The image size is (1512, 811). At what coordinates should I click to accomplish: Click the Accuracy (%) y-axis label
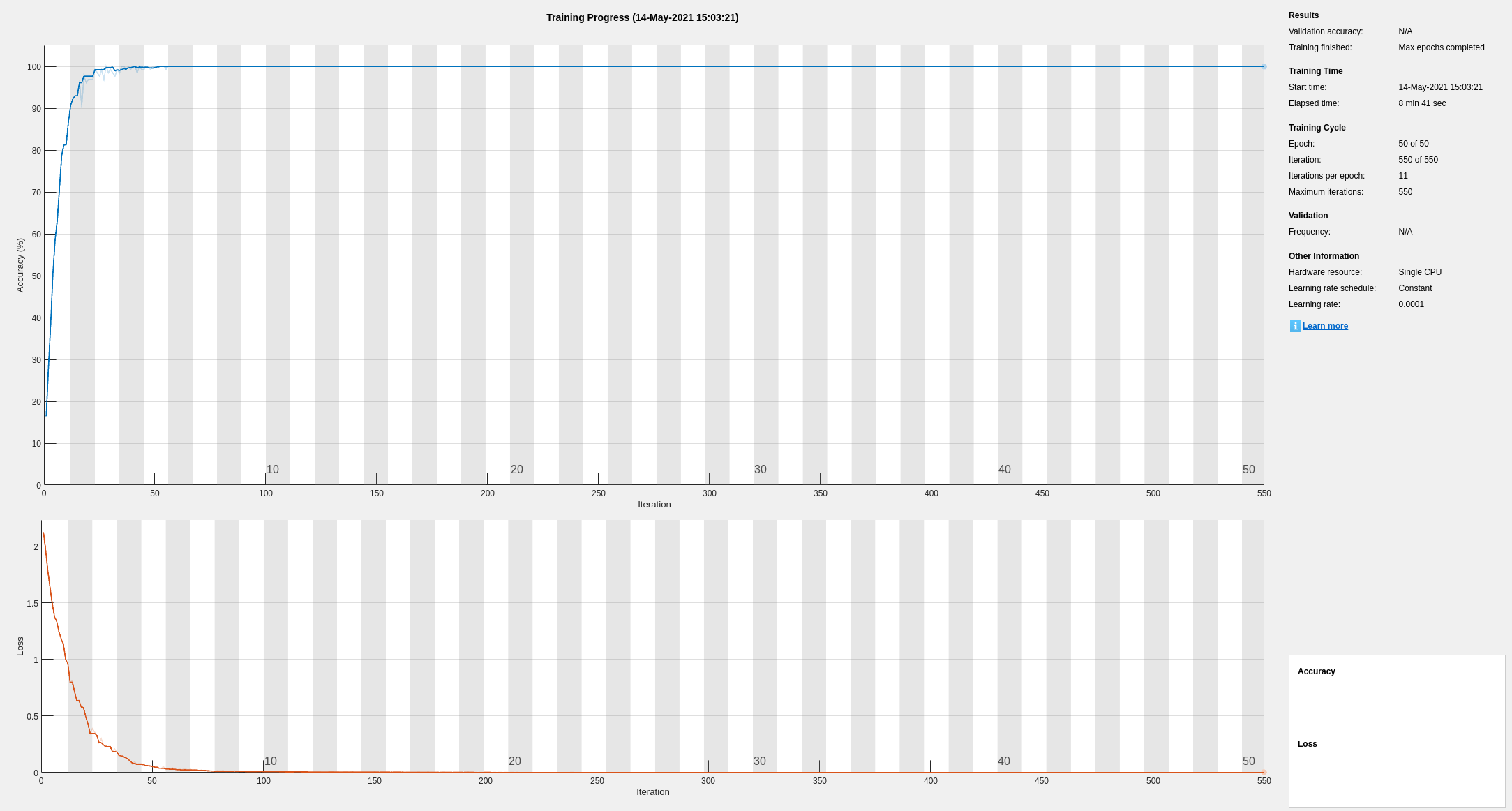click(20, 265)
